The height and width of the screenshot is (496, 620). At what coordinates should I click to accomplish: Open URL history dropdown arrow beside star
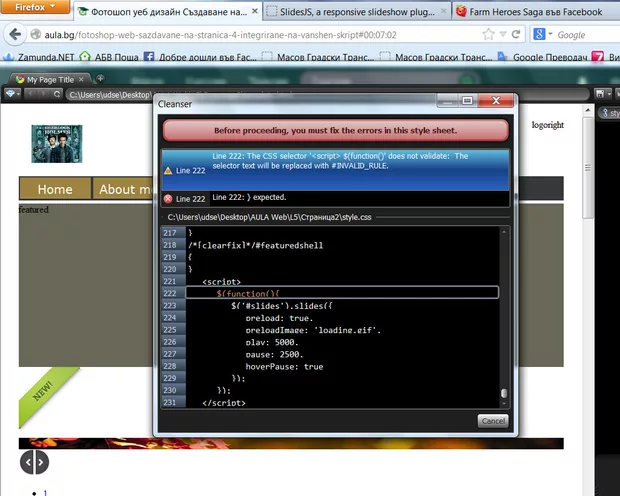coord(503,34)
